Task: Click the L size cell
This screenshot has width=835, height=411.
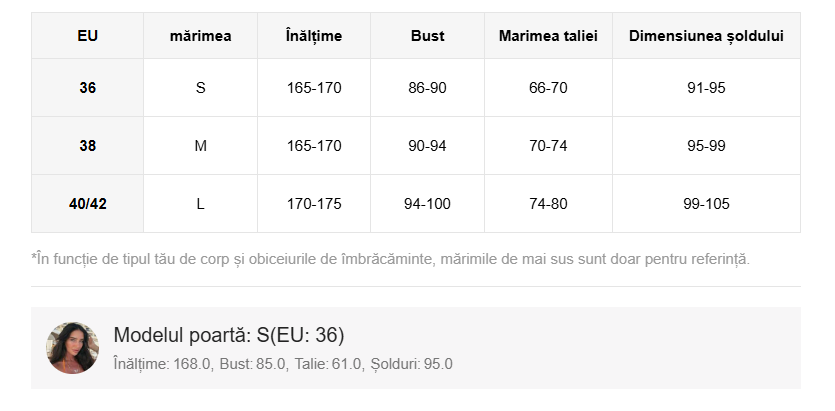Action: [x=200, y=204]
